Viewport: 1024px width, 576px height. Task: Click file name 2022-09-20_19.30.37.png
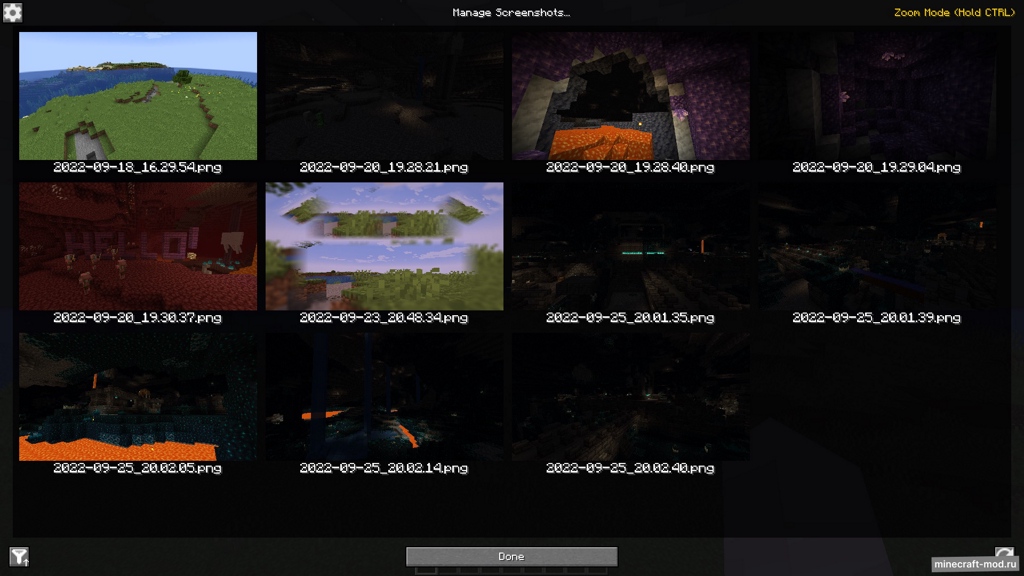click(138, 318)
